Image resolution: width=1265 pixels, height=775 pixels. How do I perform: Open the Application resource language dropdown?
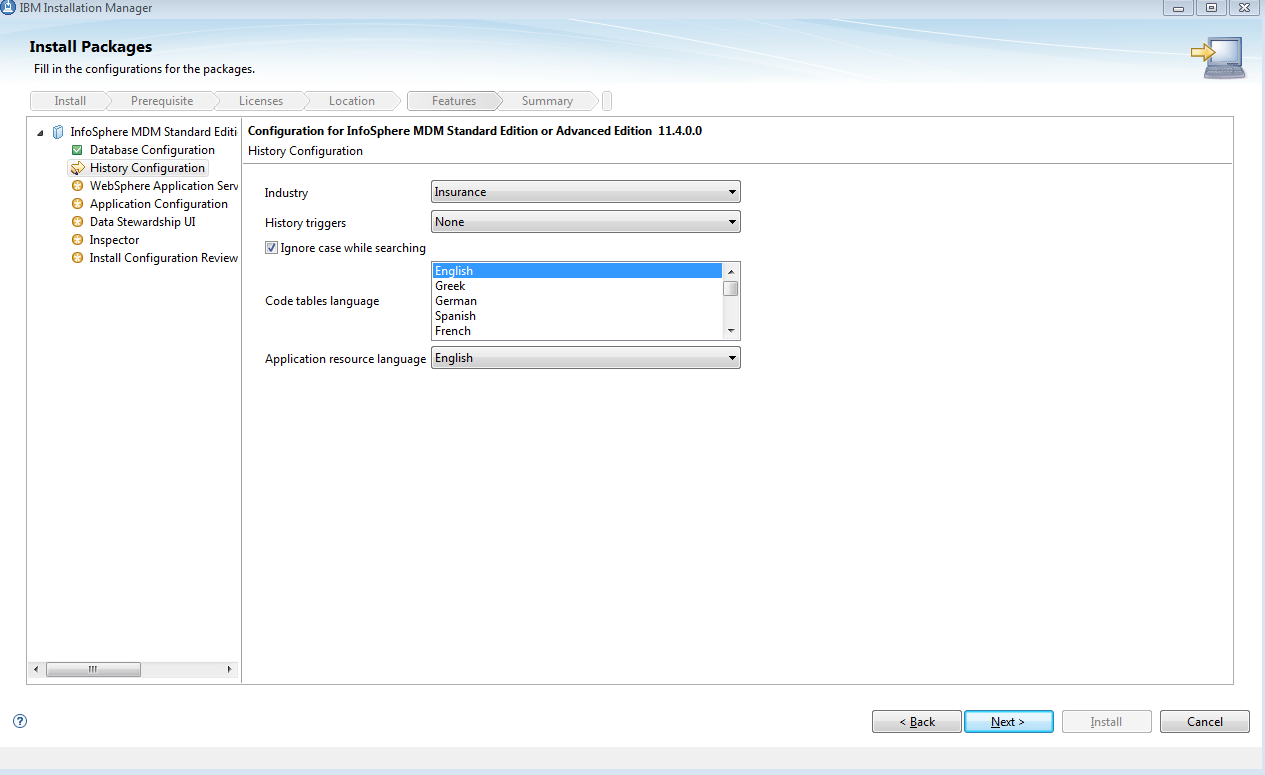[x=586, y=358]
